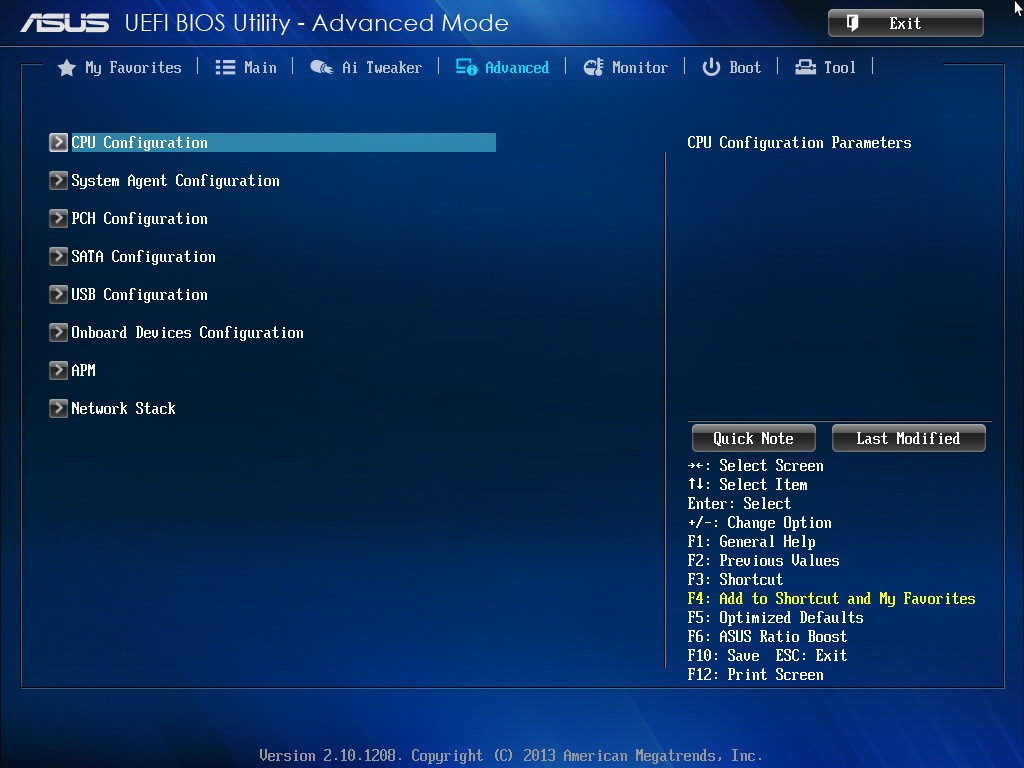
Task: Expand the APM submenu arrow
Action: click(58, 370)
